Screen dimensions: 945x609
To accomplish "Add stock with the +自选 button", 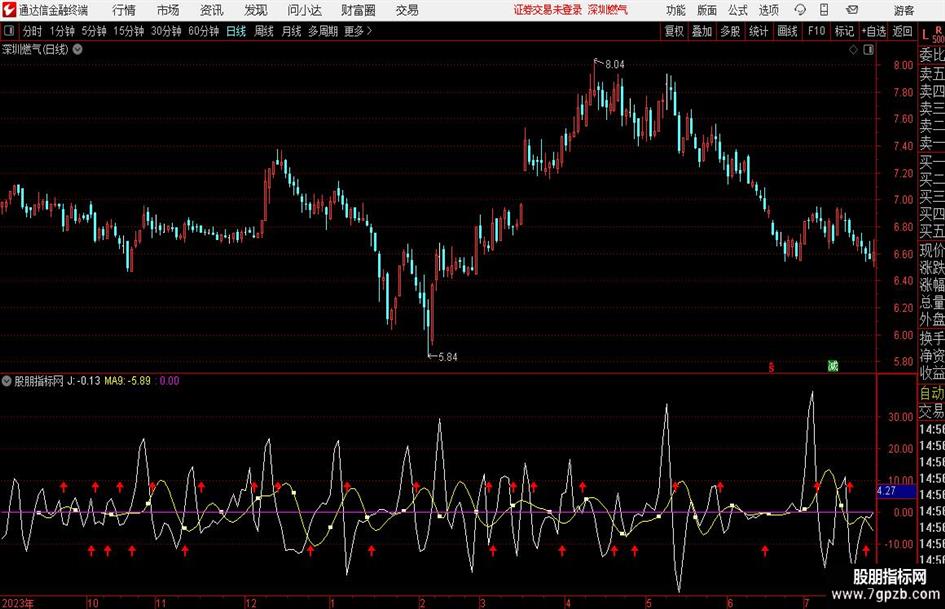I will tap(874, 31).
